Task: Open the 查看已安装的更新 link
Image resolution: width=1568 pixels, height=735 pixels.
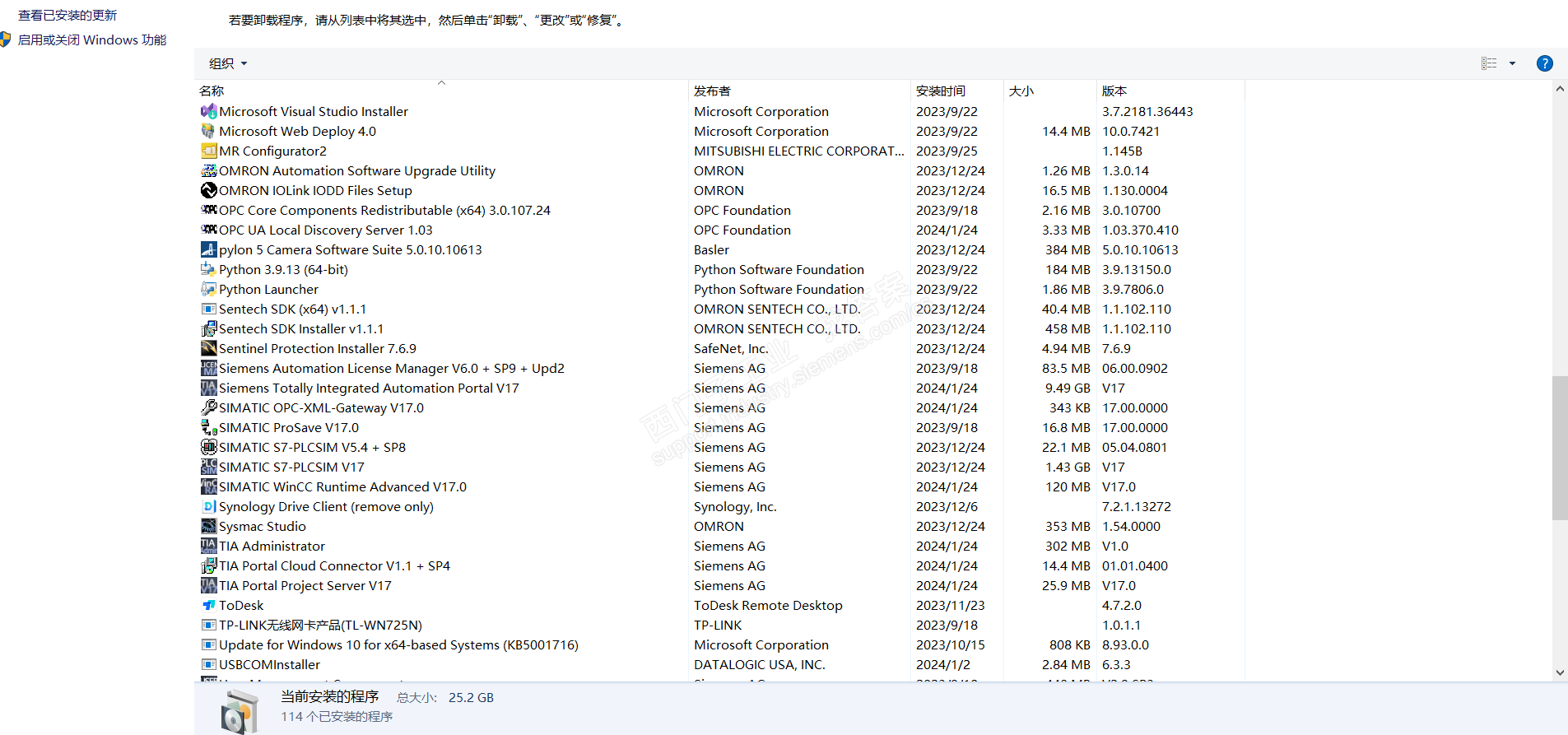Action: point(67,15)
